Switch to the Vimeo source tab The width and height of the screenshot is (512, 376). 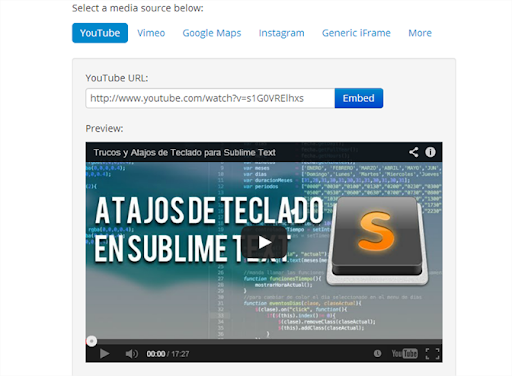151,33
